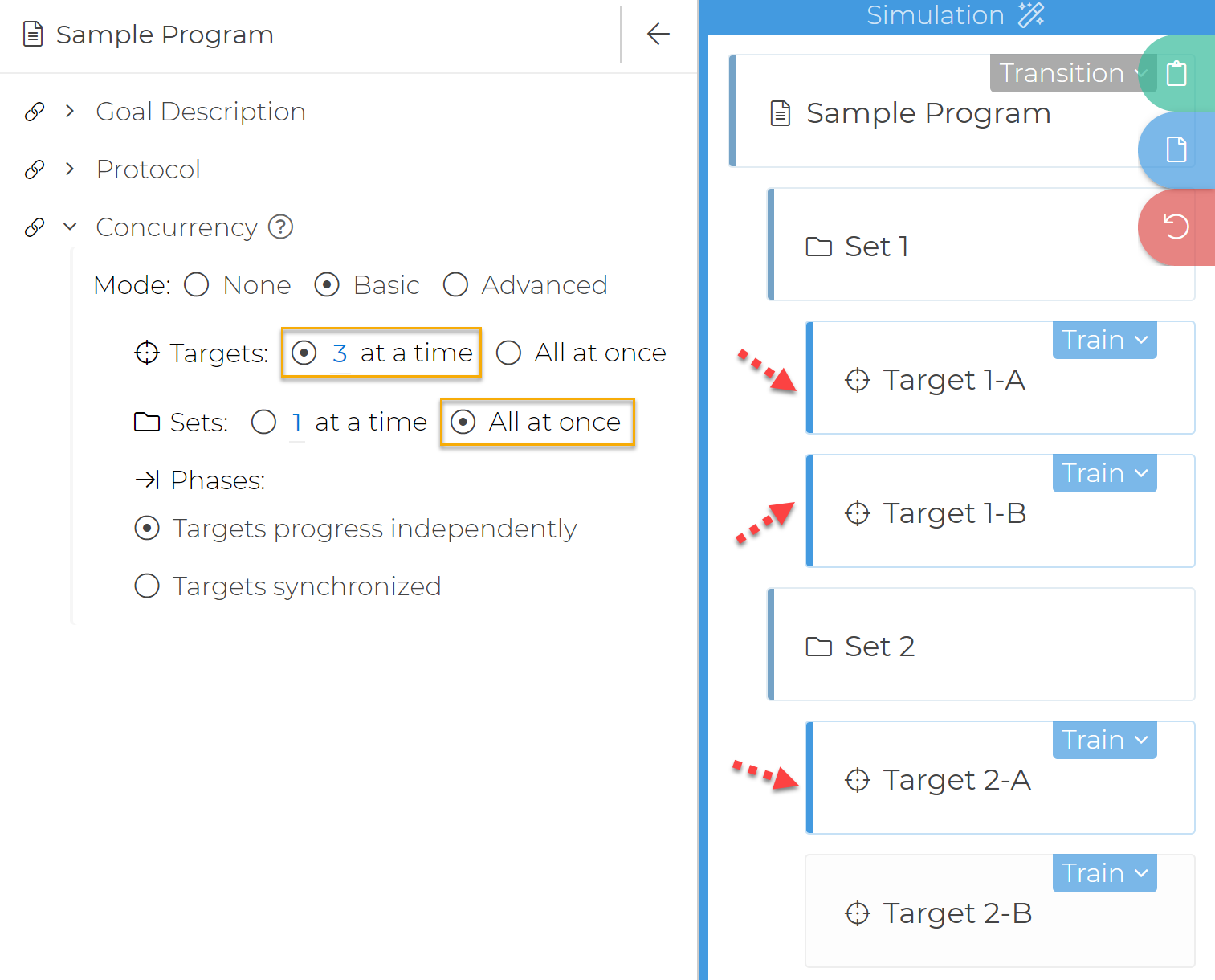
Task: Edit the targets at a time number
Action: 340,353
